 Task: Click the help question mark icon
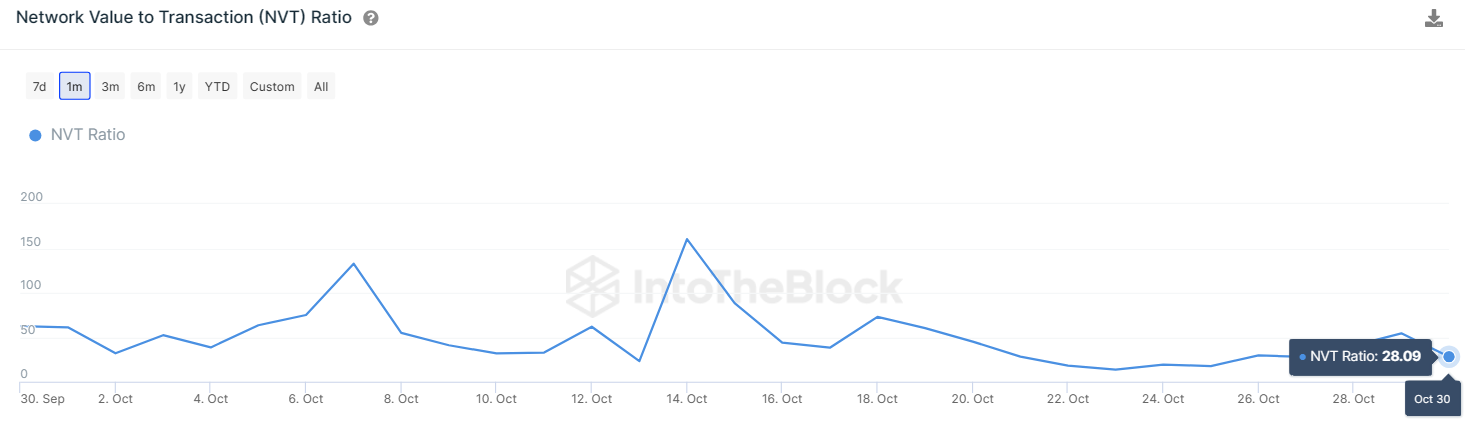click(371, 19)
